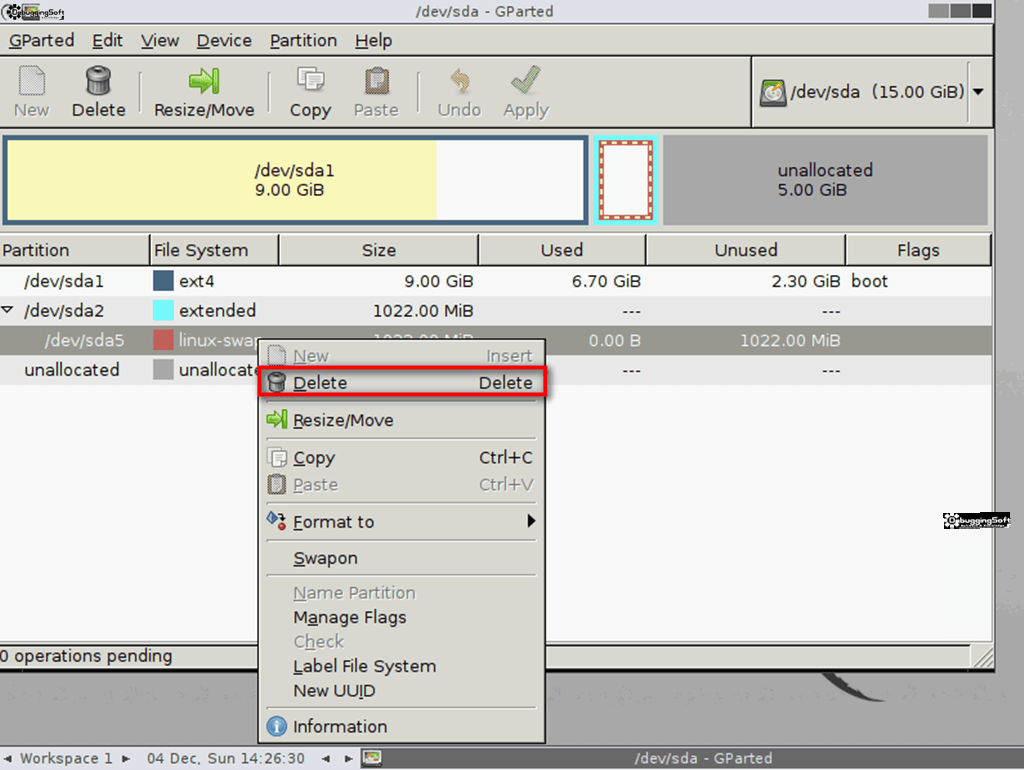Open the Partition menu in menu bar
Viewport: 1024px width, 770px height.
point(303,41)
